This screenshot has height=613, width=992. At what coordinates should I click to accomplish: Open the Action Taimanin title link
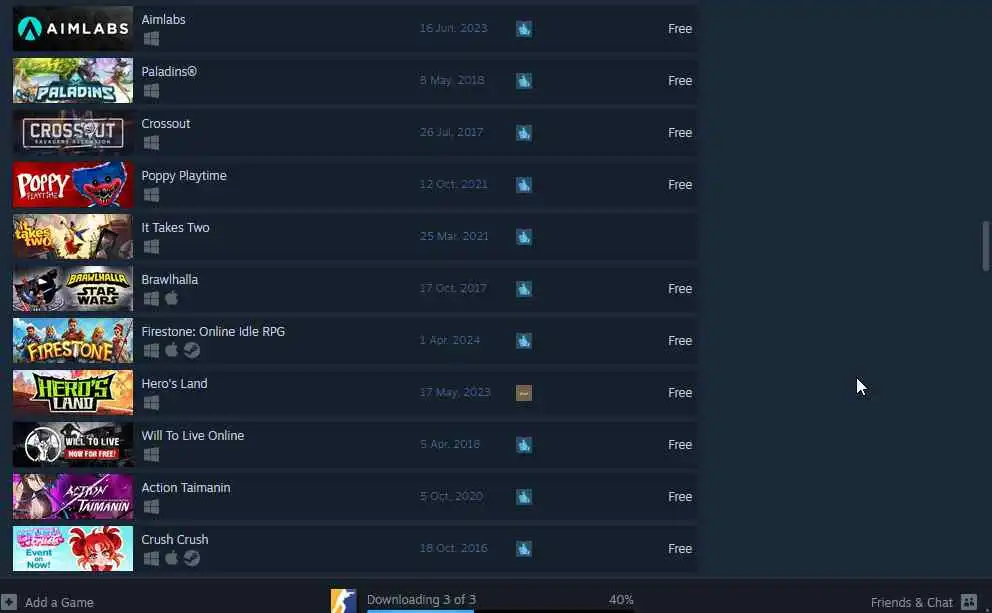(186, 487)
